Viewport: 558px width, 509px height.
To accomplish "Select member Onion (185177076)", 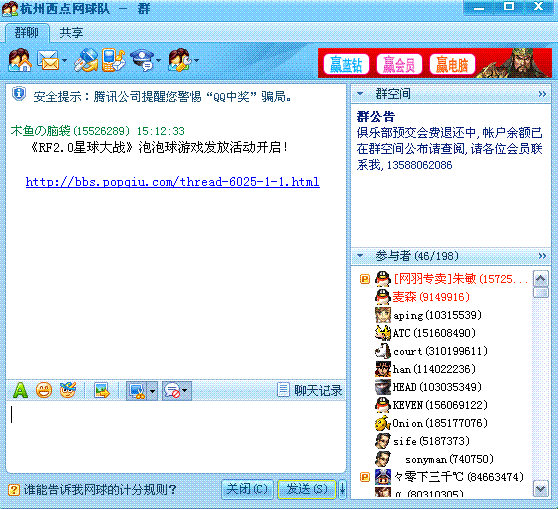I will tap(431, 423).
